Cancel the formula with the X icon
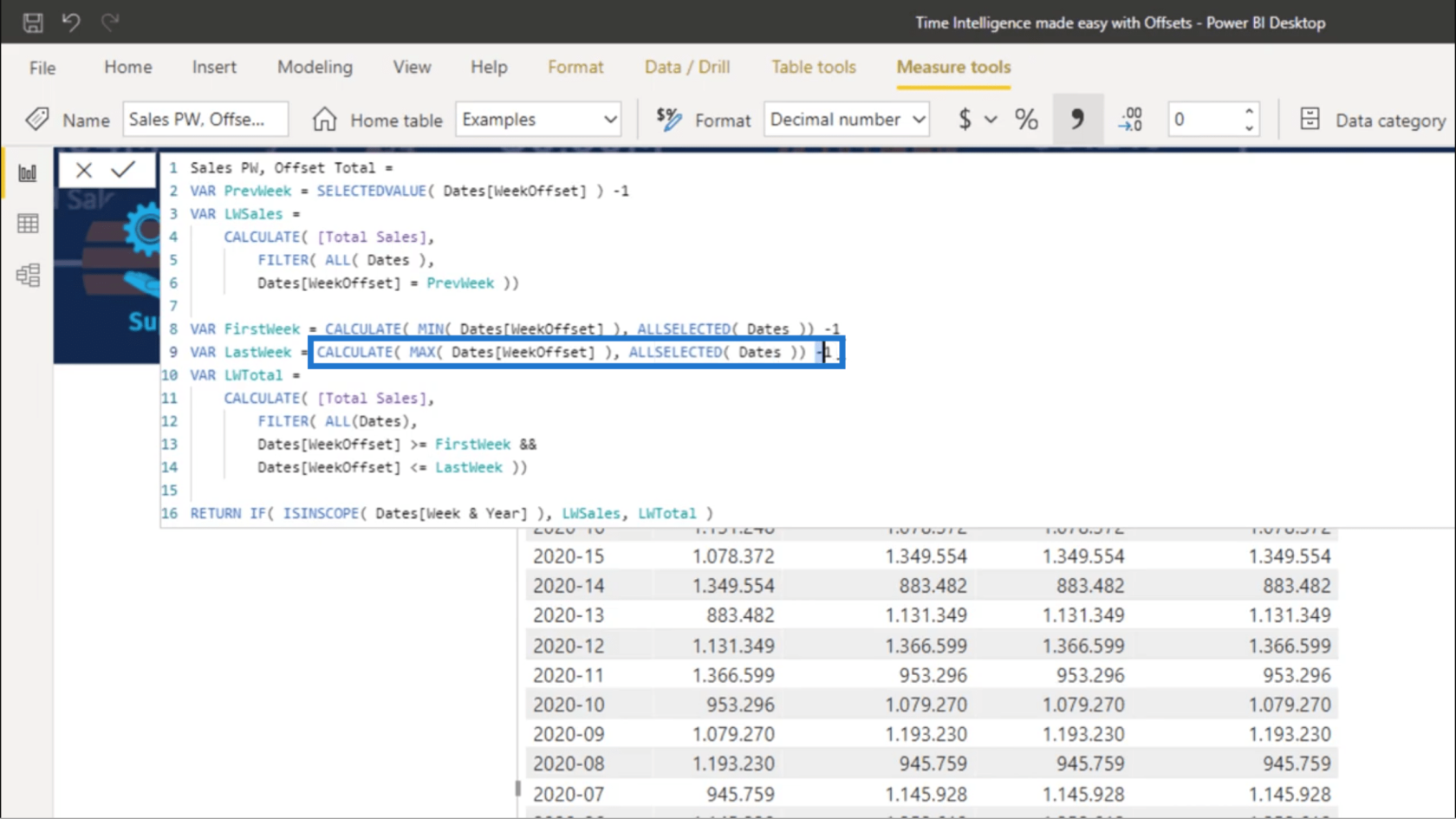The height and width of the screenshot is (819, 1456). 83,170
